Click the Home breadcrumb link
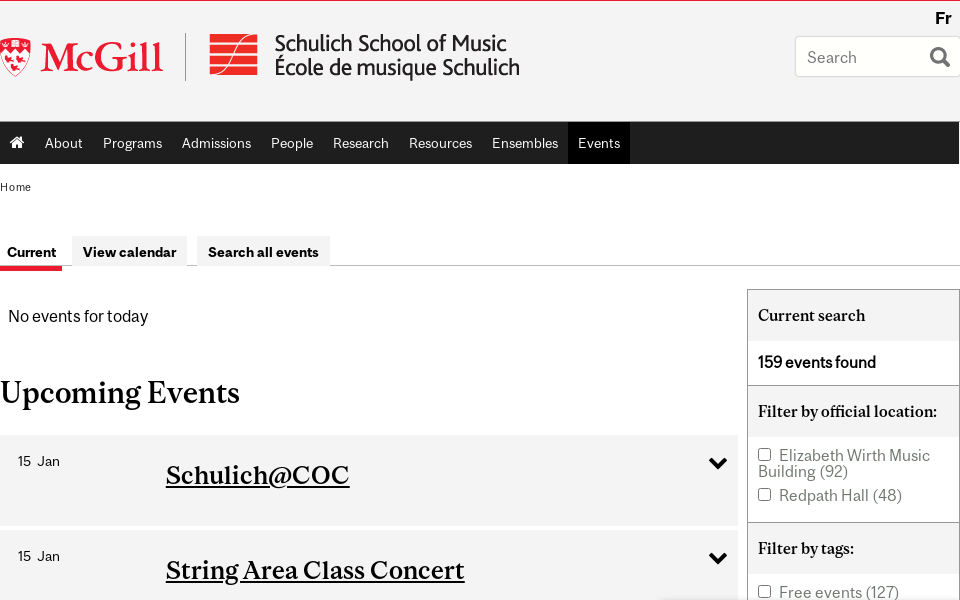This screenshot has height=600, width=960. click(15, 187)
